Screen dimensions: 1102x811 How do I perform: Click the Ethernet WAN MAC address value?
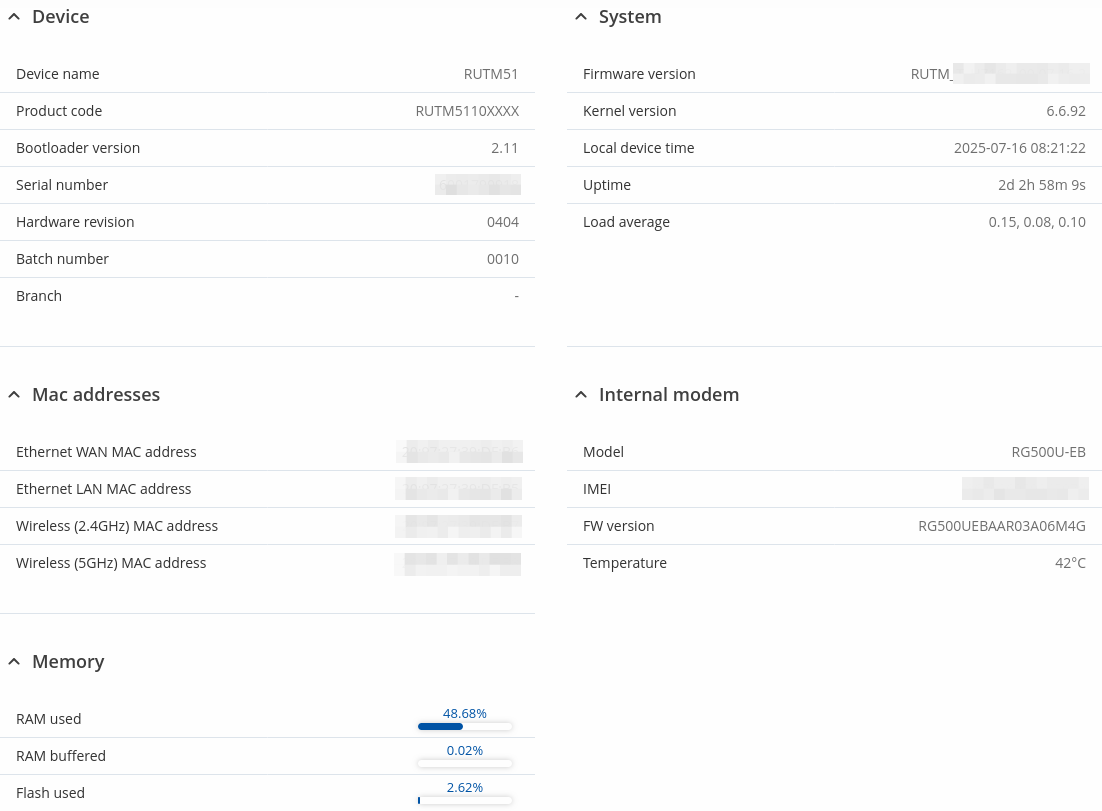coord(459,452)
